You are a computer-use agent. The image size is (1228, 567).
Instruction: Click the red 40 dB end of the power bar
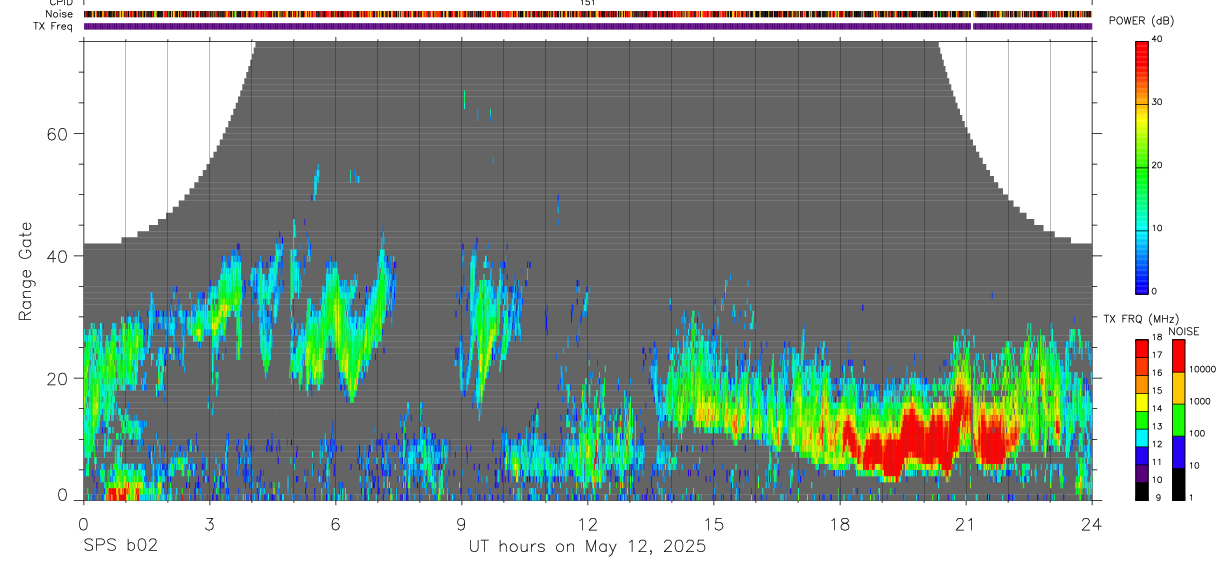(x=1141, y=45)
